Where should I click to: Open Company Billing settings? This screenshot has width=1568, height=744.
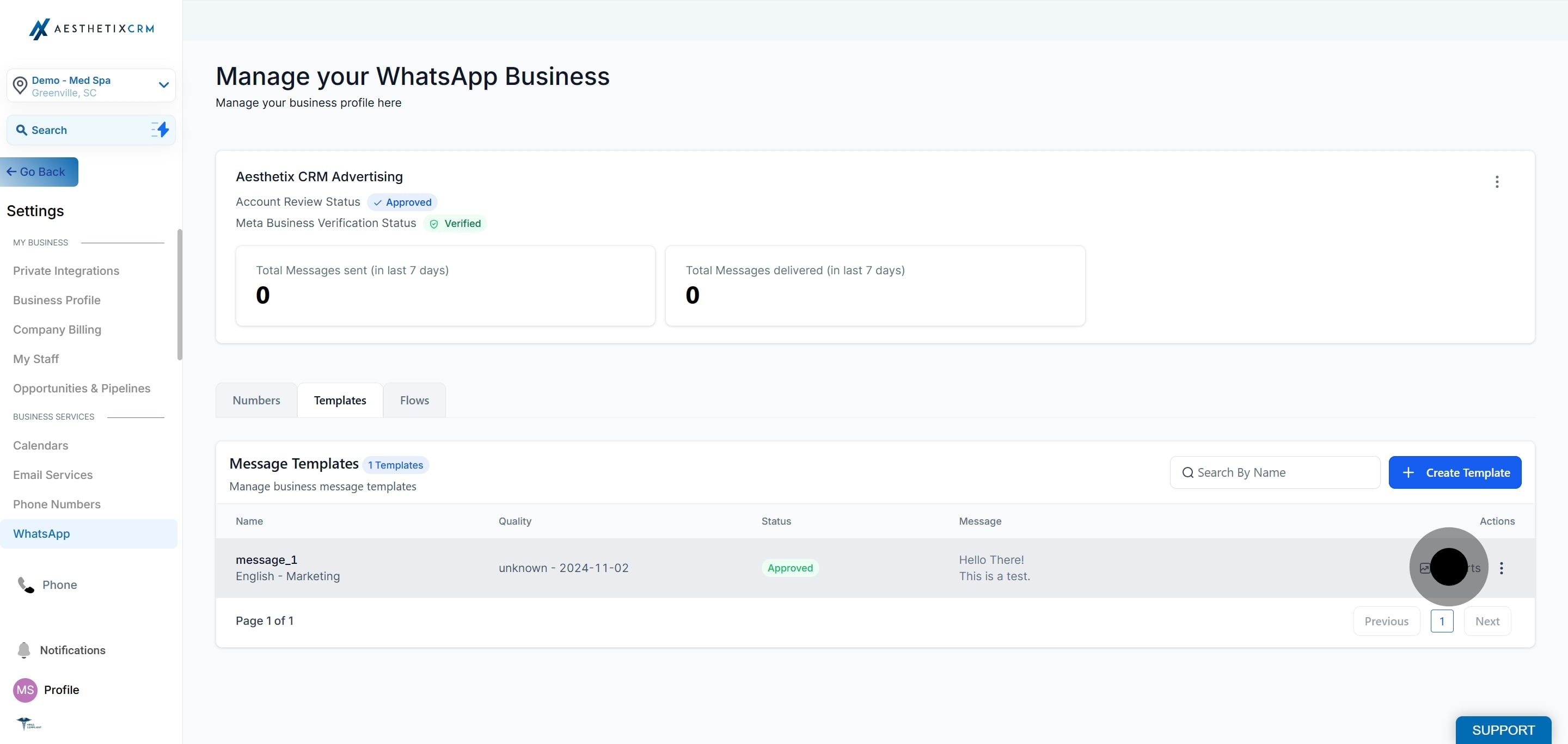click(x=57, y=329)
